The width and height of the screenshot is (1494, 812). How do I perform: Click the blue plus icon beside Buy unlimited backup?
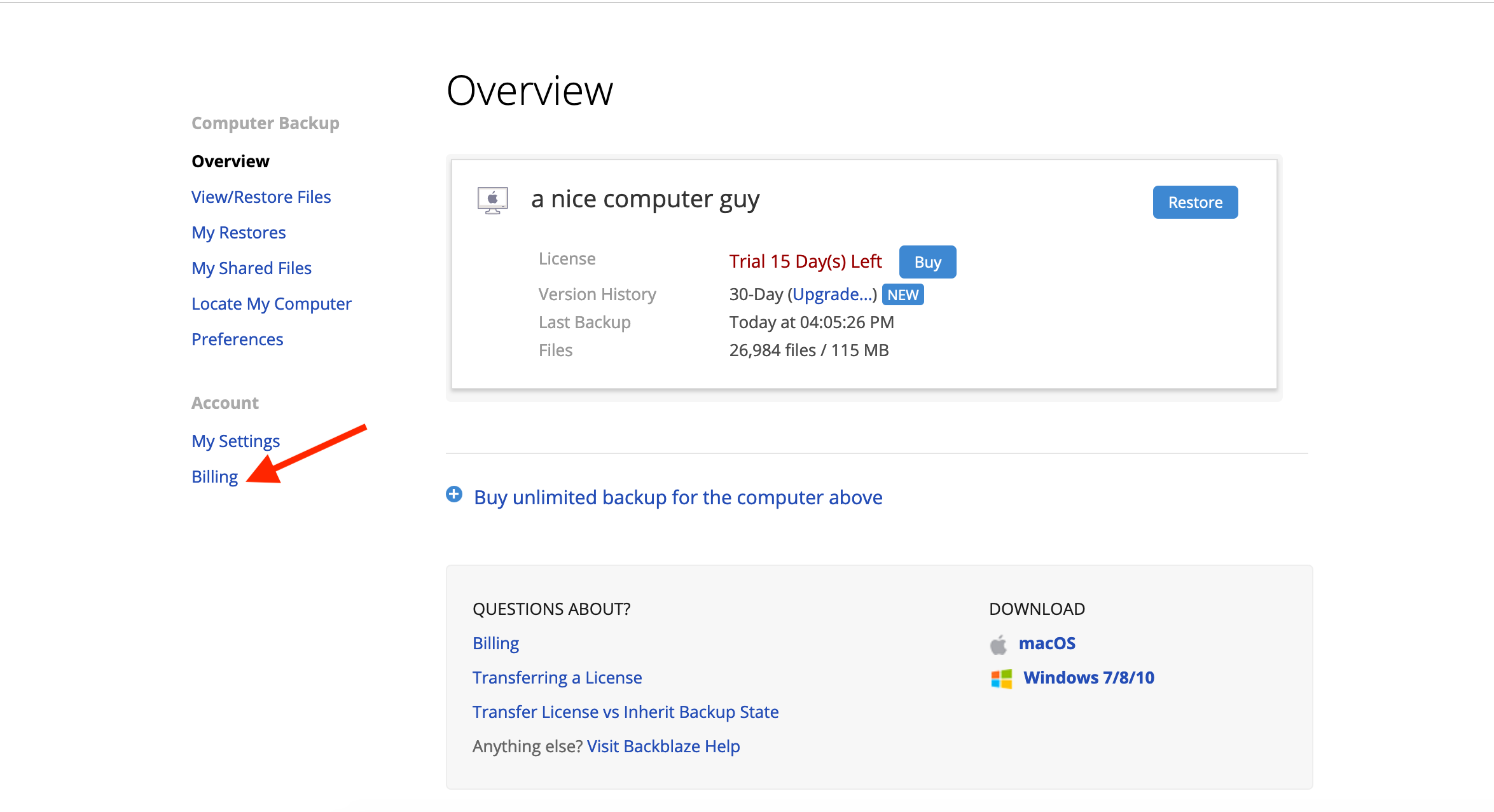coord(454,494)
